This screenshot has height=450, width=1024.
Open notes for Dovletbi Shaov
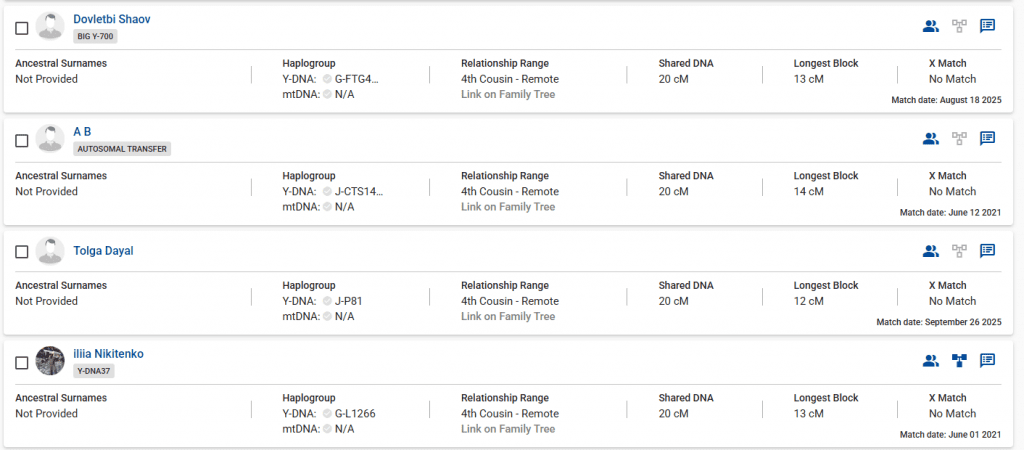[987, 27]
